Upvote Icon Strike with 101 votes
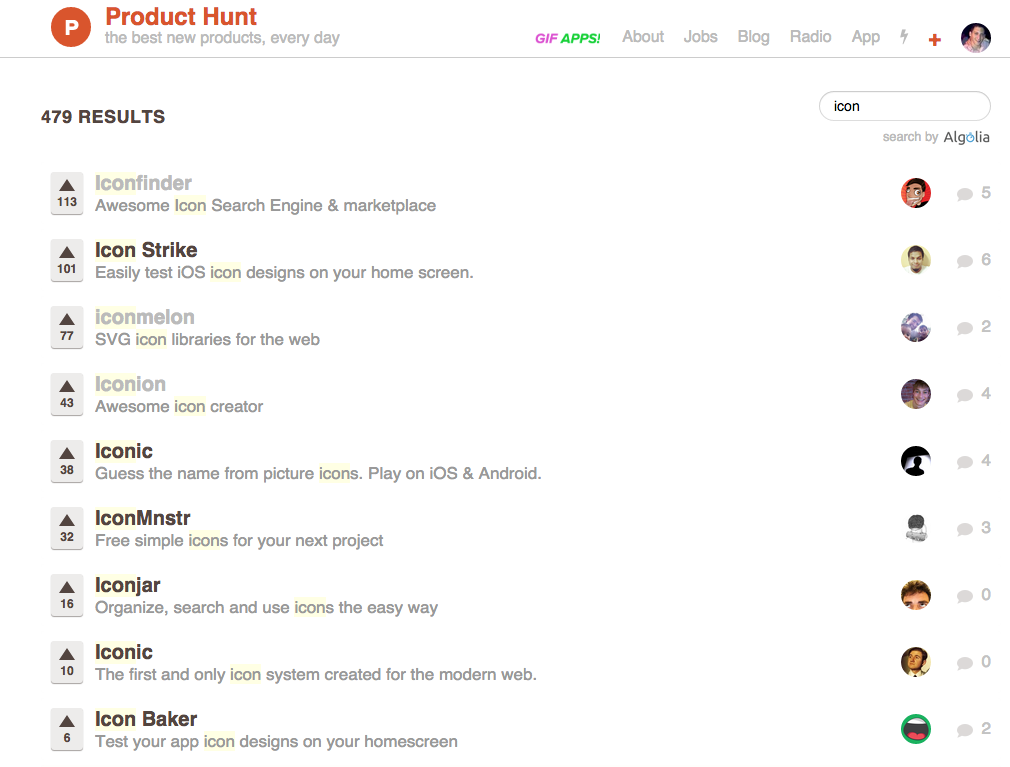The width and height of the screenshot is (1010, 767). point(67,260)
